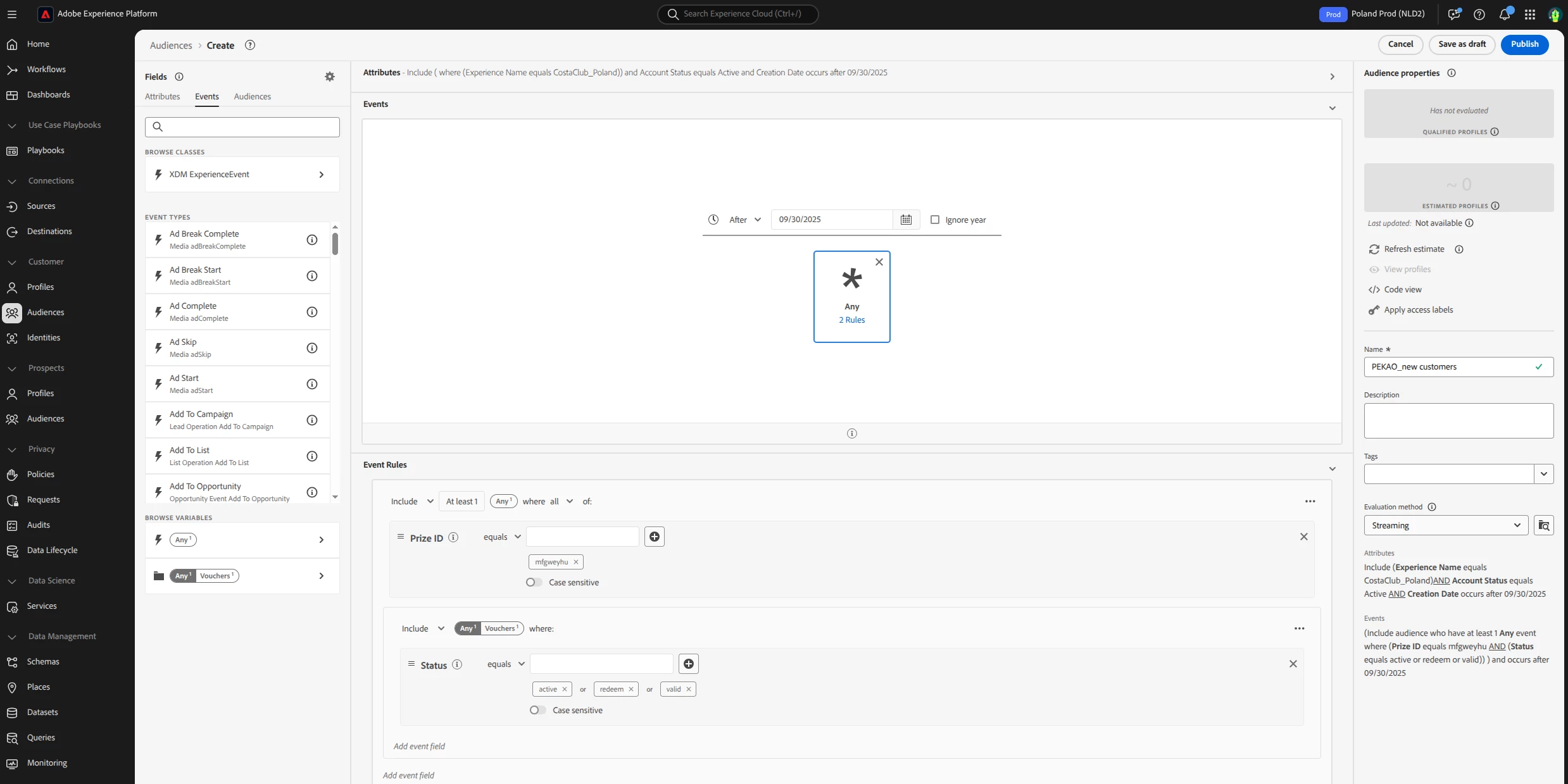The width and height of the screenshot is (1568, 784).
Task: Click Refresh estimate icon
Action: tap(1374, 249)
